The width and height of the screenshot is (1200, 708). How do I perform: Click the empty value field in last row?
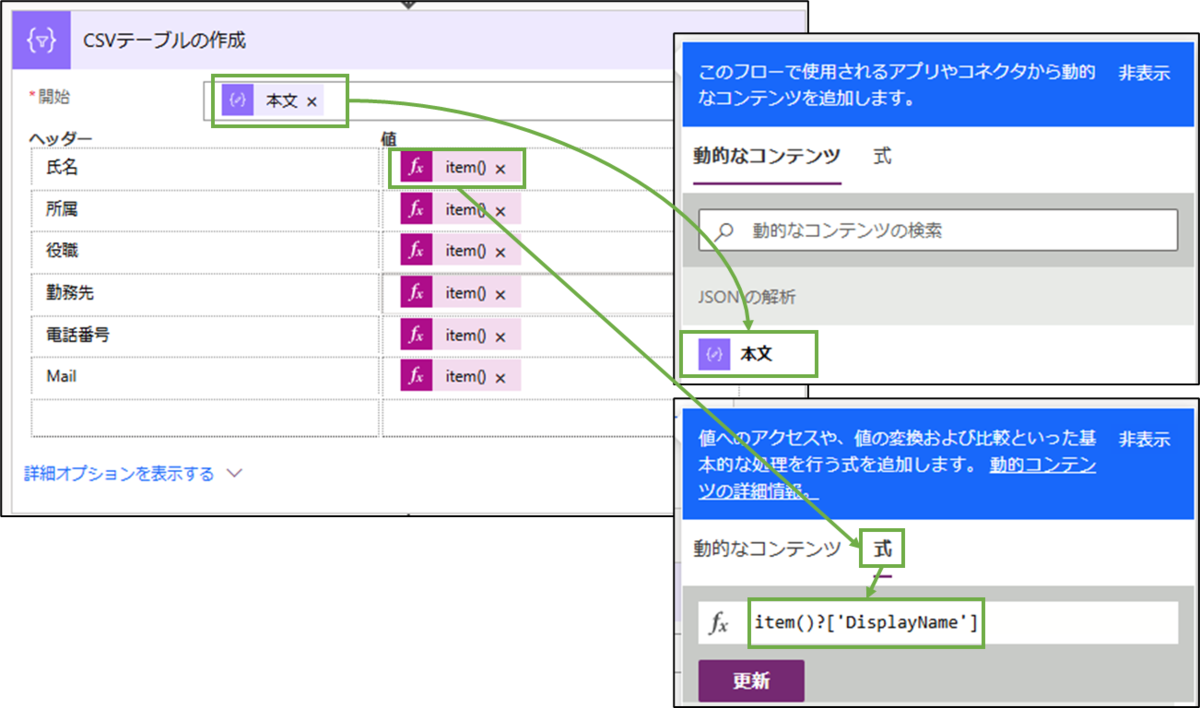[x=526, y=418]
